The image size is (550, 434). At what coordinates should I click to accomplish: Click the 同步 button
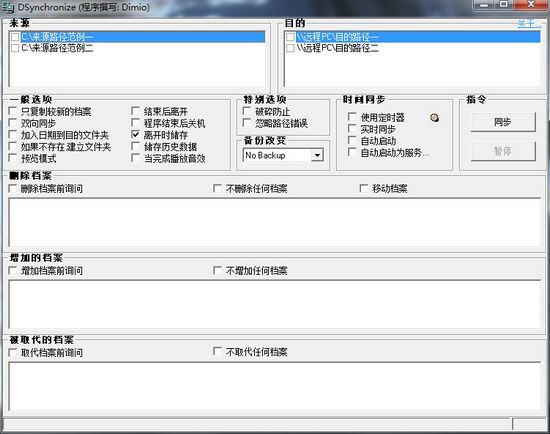pos(503,122)
